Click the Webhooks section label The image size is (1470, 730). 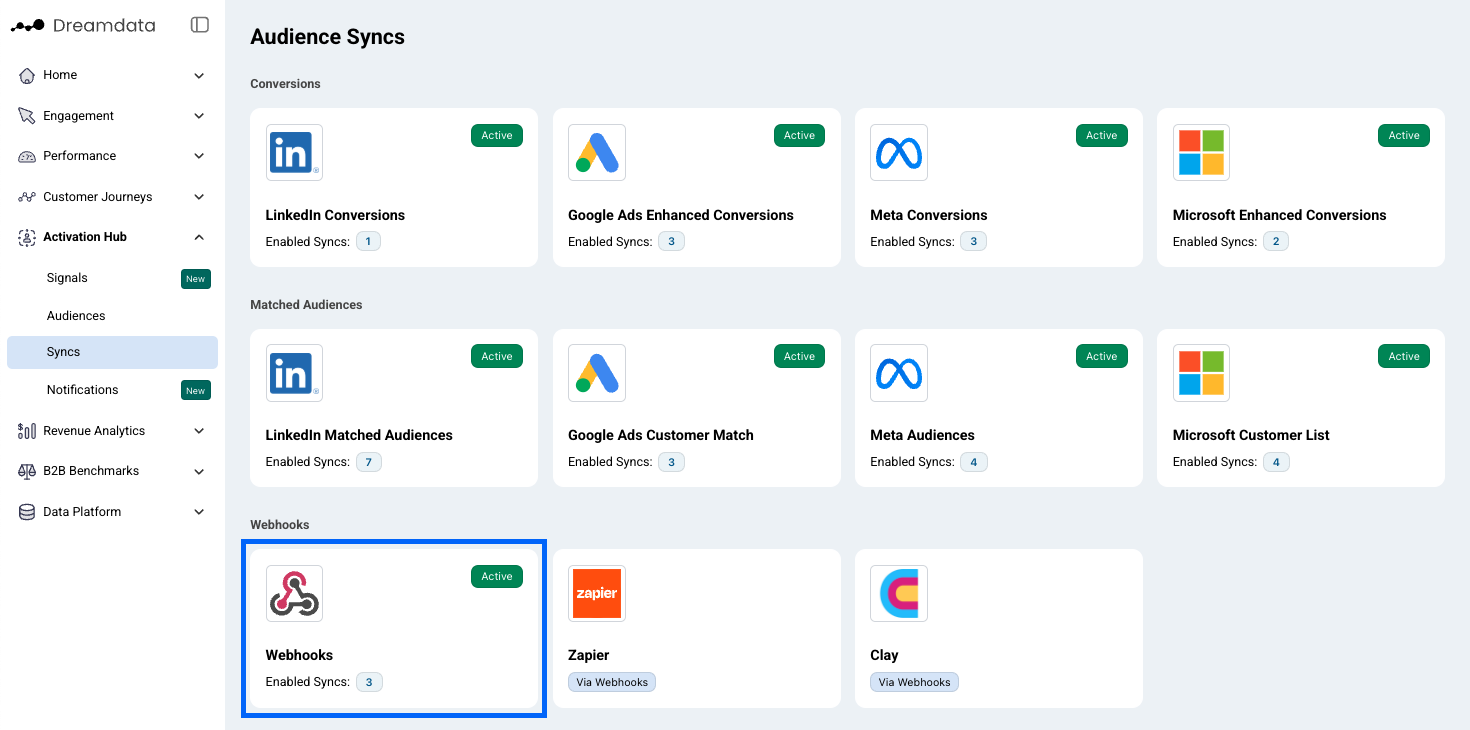pyautogui.click(x=280, y=525)
